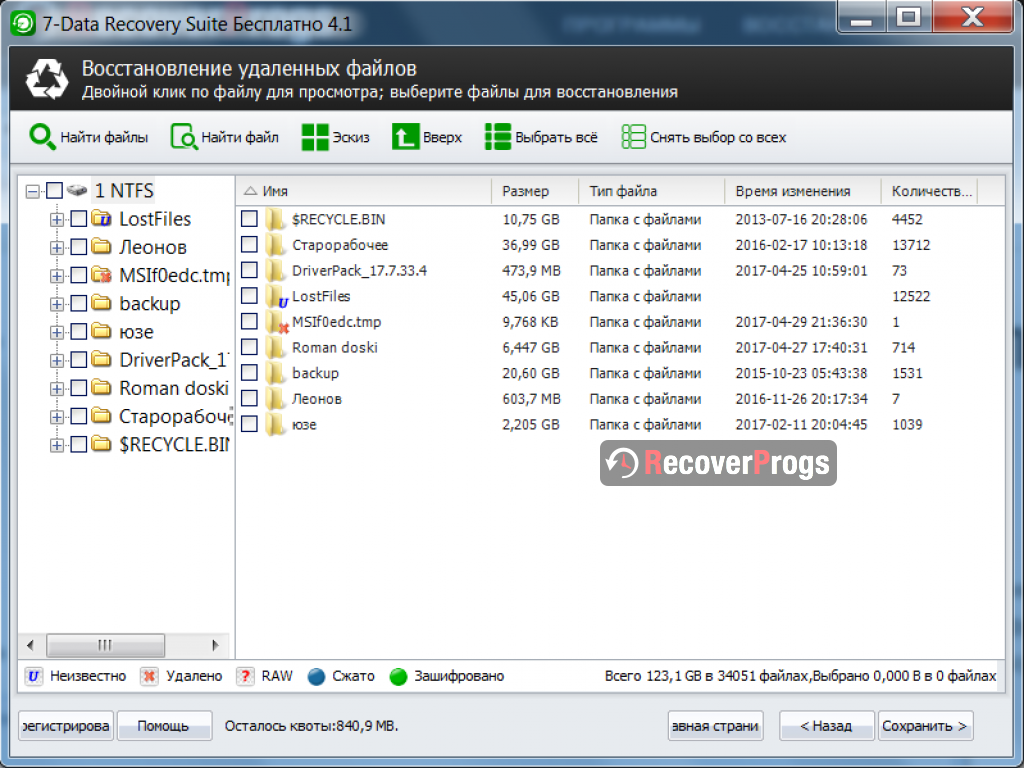Click the юзе folder icon in file list
The height and width of the screenshot is (768, 1024).
(x=276, y=424)
